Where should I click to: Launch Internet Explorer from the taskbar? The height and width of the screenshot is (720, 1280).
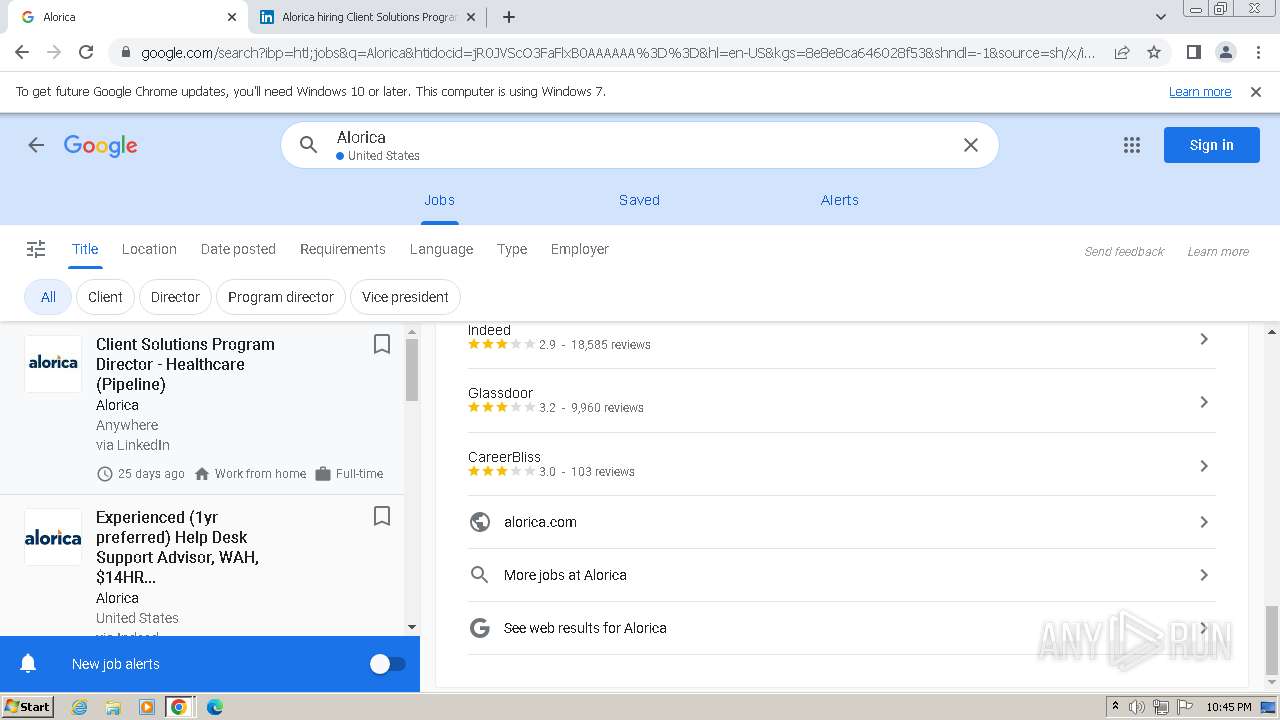[x=79, y=707]
